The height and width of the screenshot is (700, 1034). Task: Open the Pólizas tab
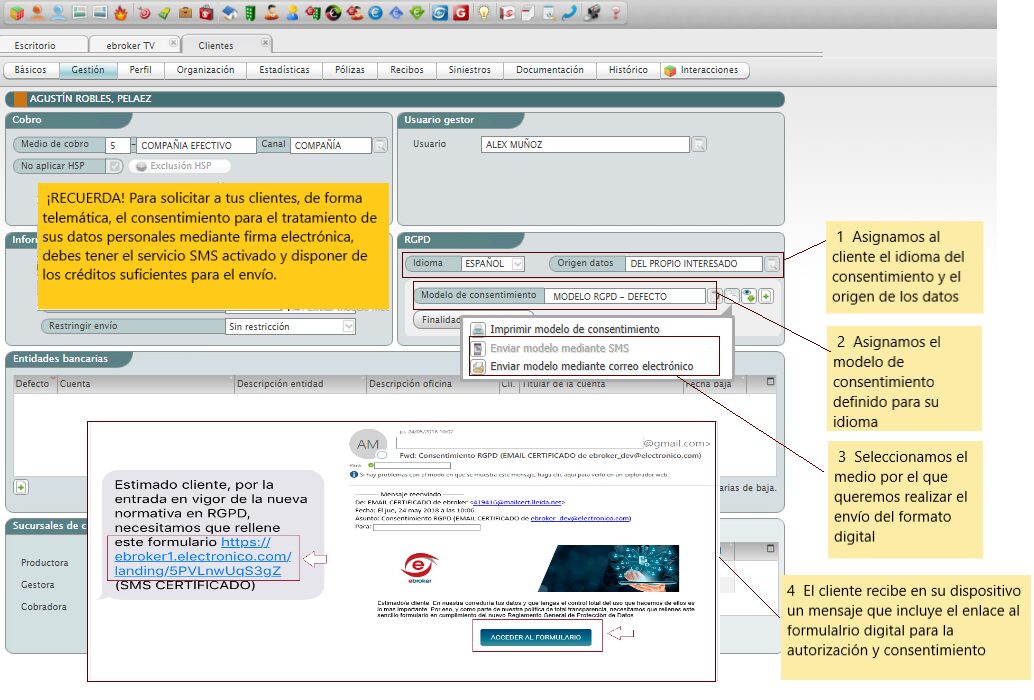[350, 70]
